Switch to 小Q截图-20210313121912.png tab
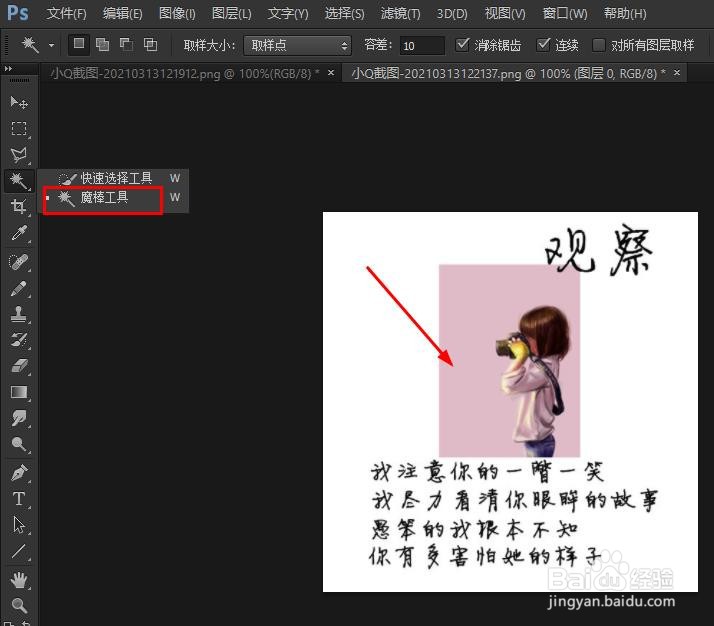The width and height of the screenshot is (714, 626). pyautogui.click(x=185, y=73)
